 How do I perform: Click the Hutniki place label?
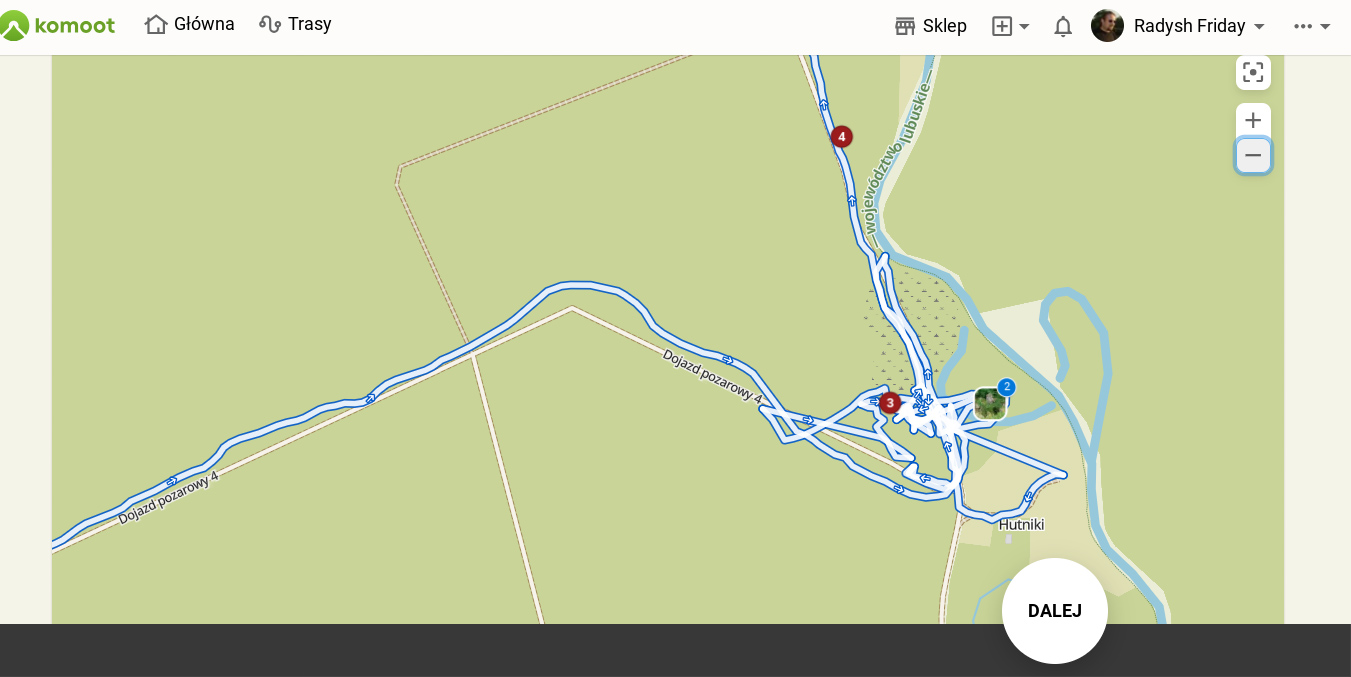pyautogui.click(x=1021, y=525)
